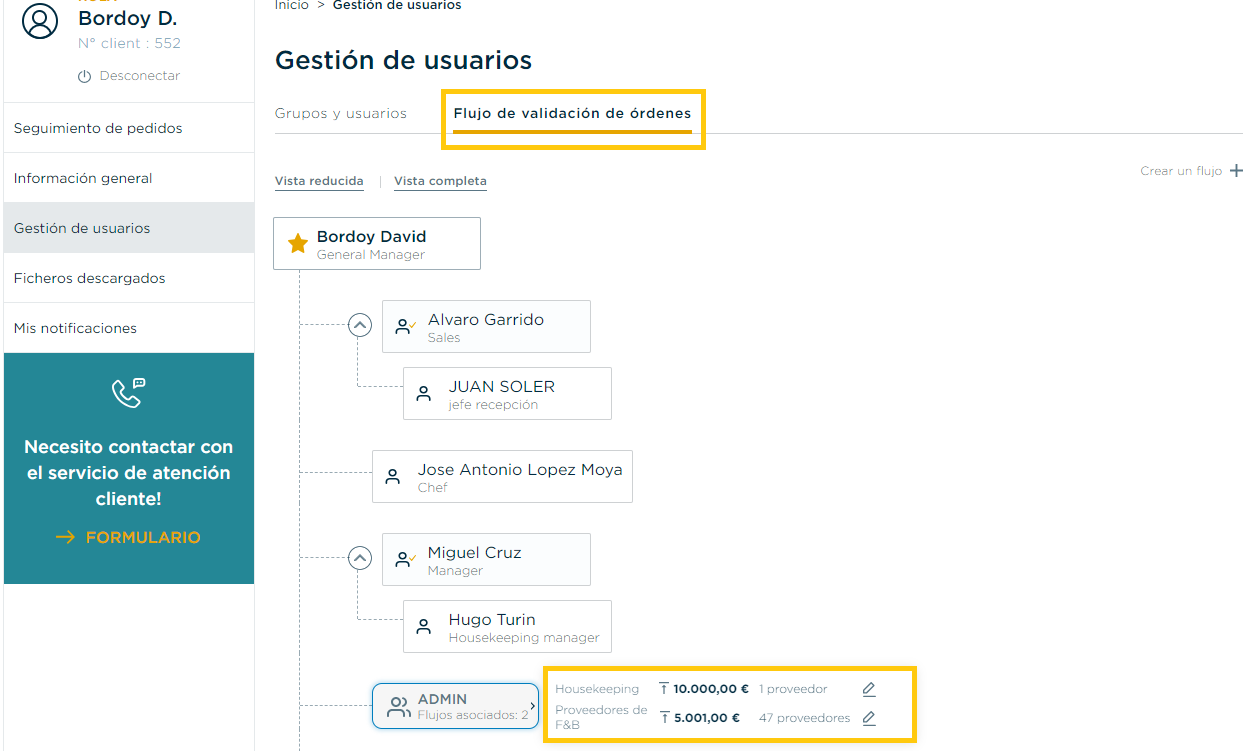Click the 1 proveedor text
The width and height of the screenshot is (1253, 751).
pyautogui.click(x=793, y=689)
